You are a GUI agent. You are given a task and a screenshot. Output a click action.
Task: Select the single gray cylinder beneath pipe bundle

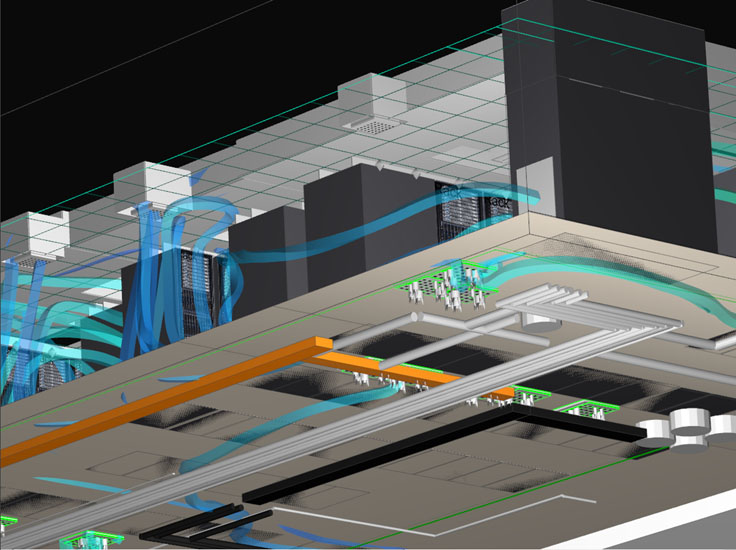pos(540,322)
